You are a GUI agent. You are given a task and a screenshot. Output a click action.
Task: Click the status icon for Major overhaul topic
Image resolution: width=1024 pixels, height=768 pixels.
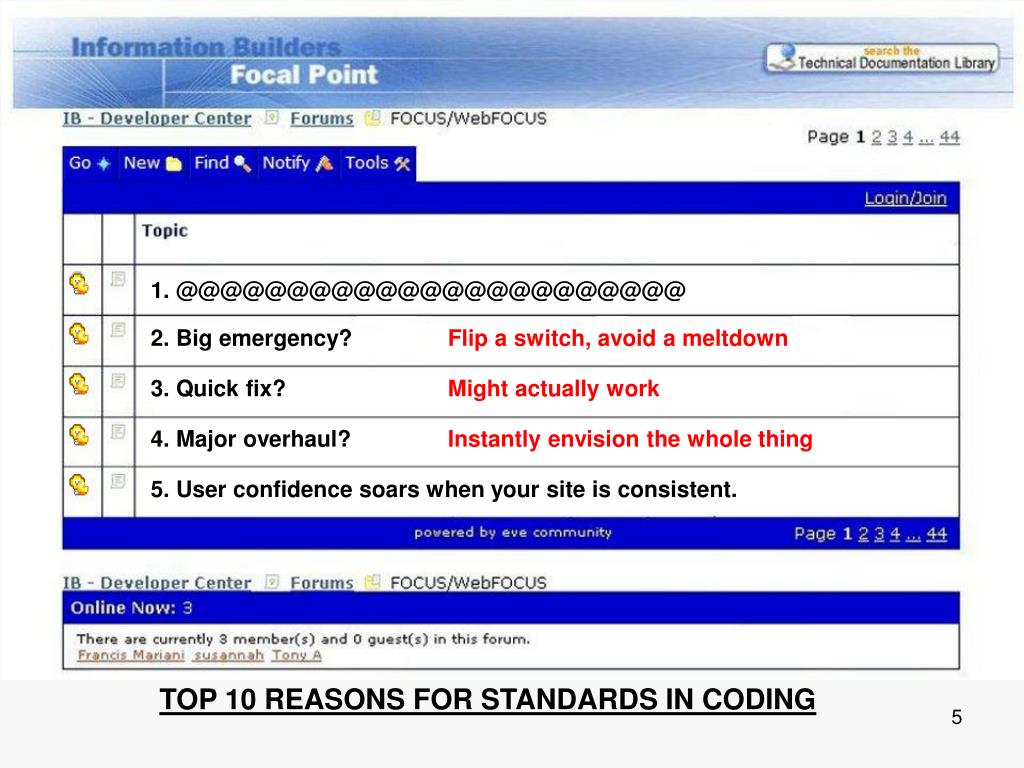click(80, 435)
